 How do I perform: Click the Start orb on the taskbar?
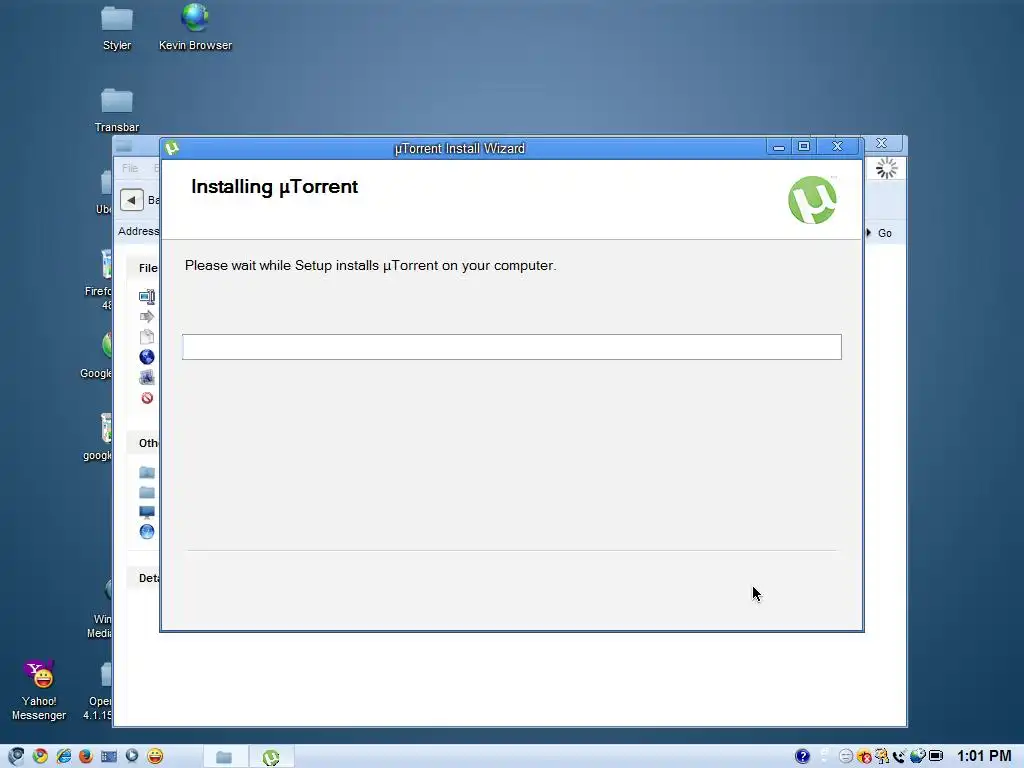tap(16, 756)
